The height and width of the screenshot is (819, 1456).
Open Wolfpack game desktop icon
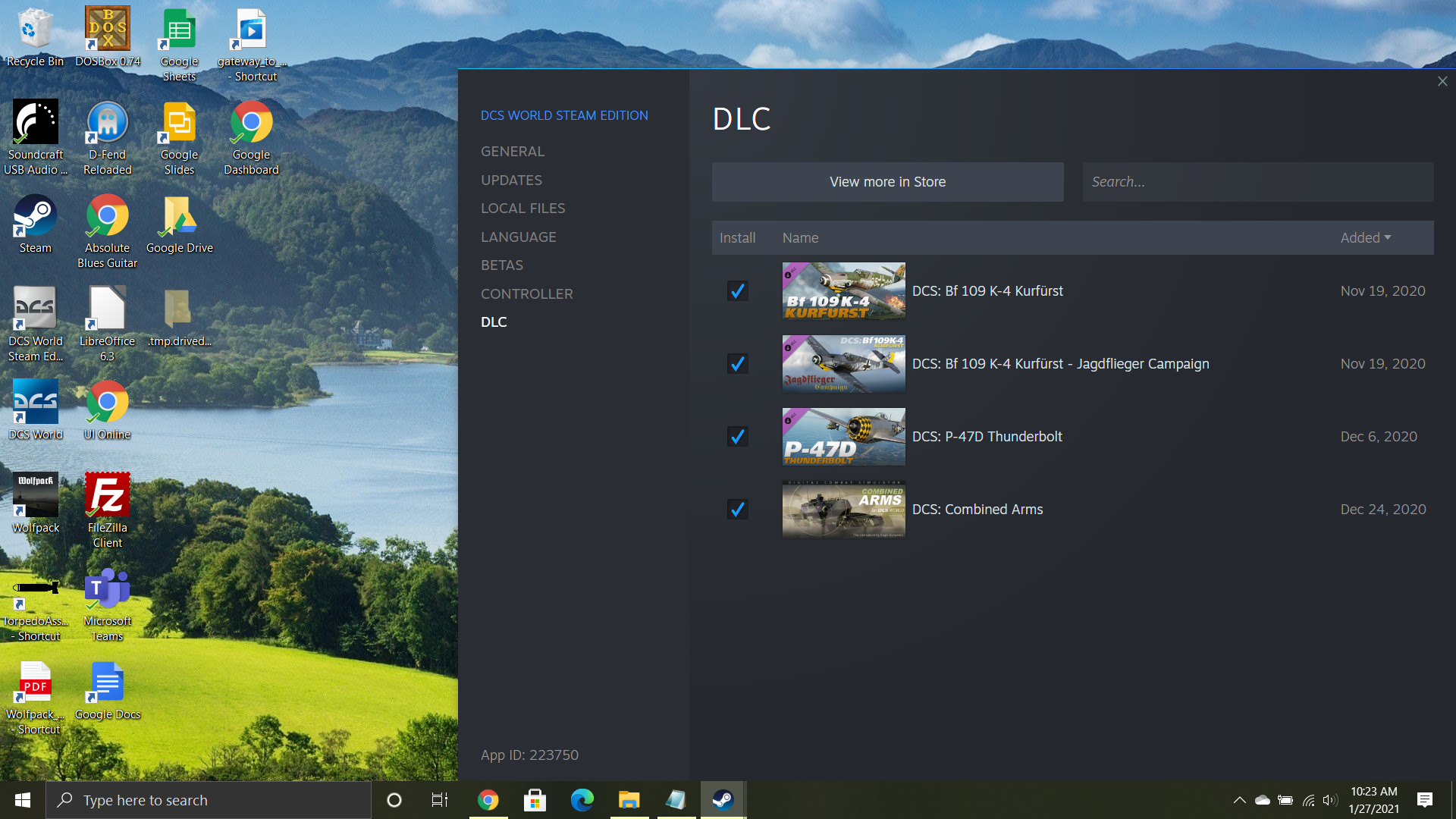point(35,504)
